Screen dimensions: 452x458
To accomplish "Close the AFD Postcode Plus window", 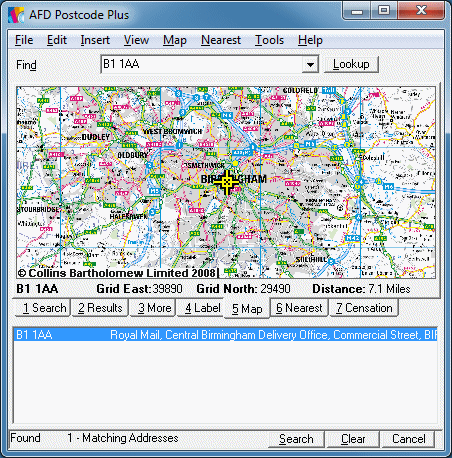I will click(421, 11).
